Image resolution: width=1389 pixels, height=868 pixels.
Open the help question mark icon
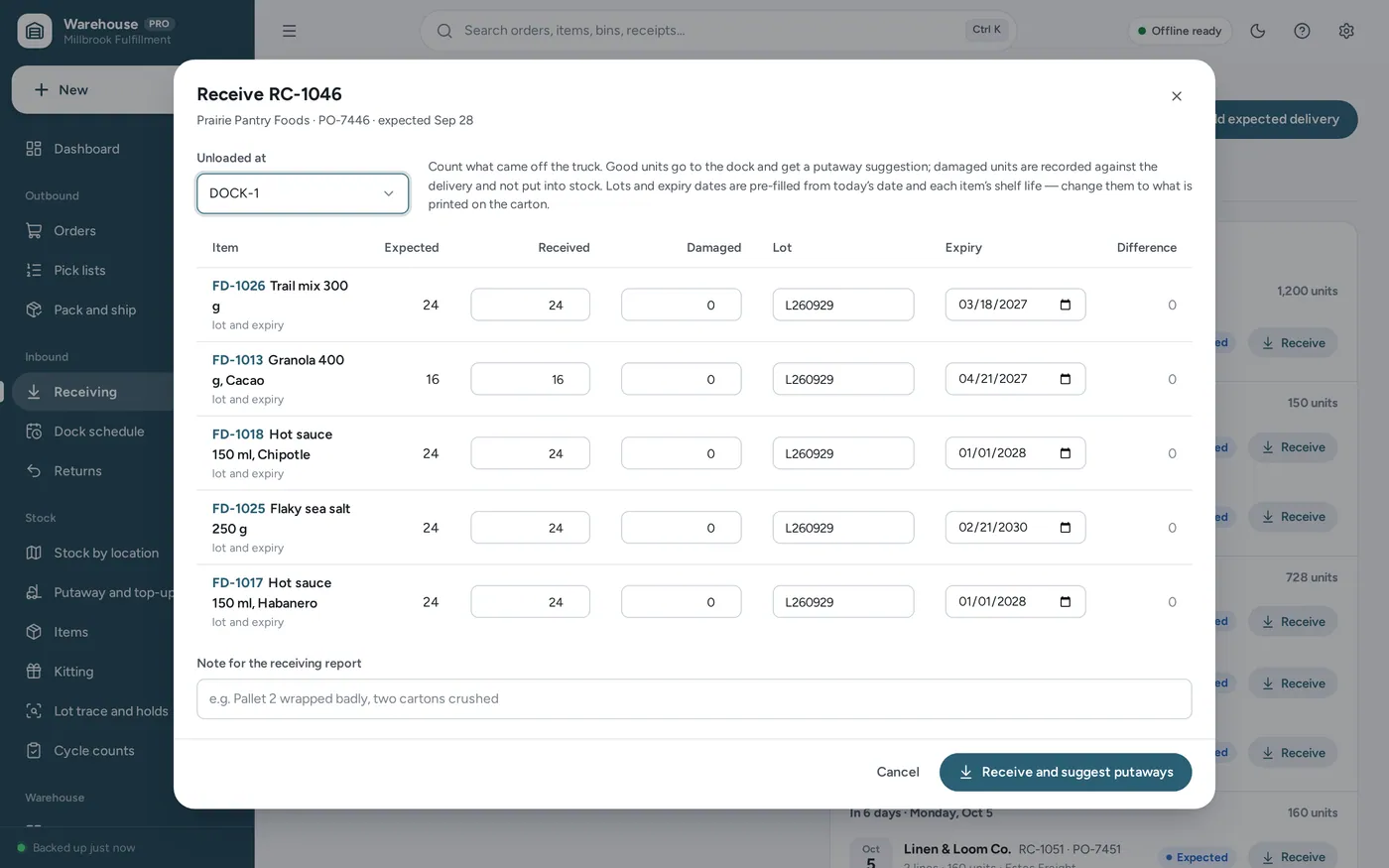coord(1302,31)
